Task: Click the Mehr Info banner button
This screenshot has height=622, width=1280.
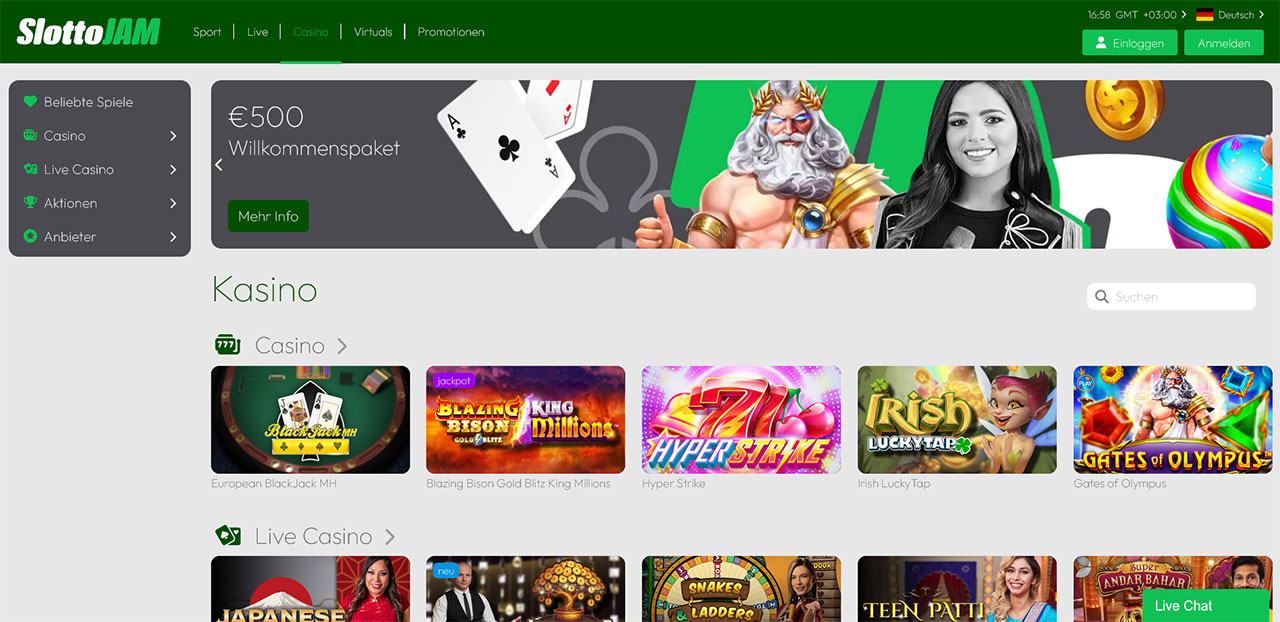Action: pyautogui.click(x=268, y=216)
